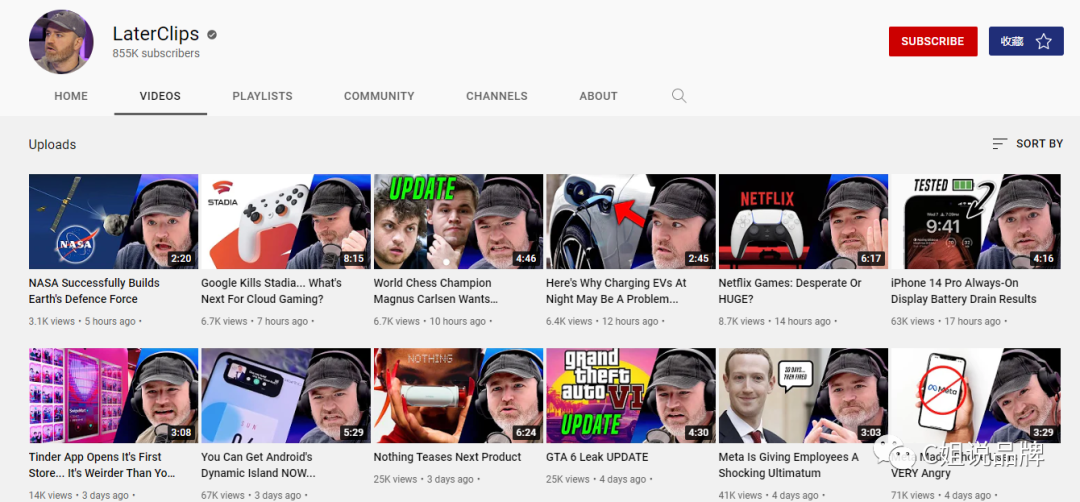Click the star icon in the 收藏 button
Screen dimensions: 1080x502
[1043, 41]
